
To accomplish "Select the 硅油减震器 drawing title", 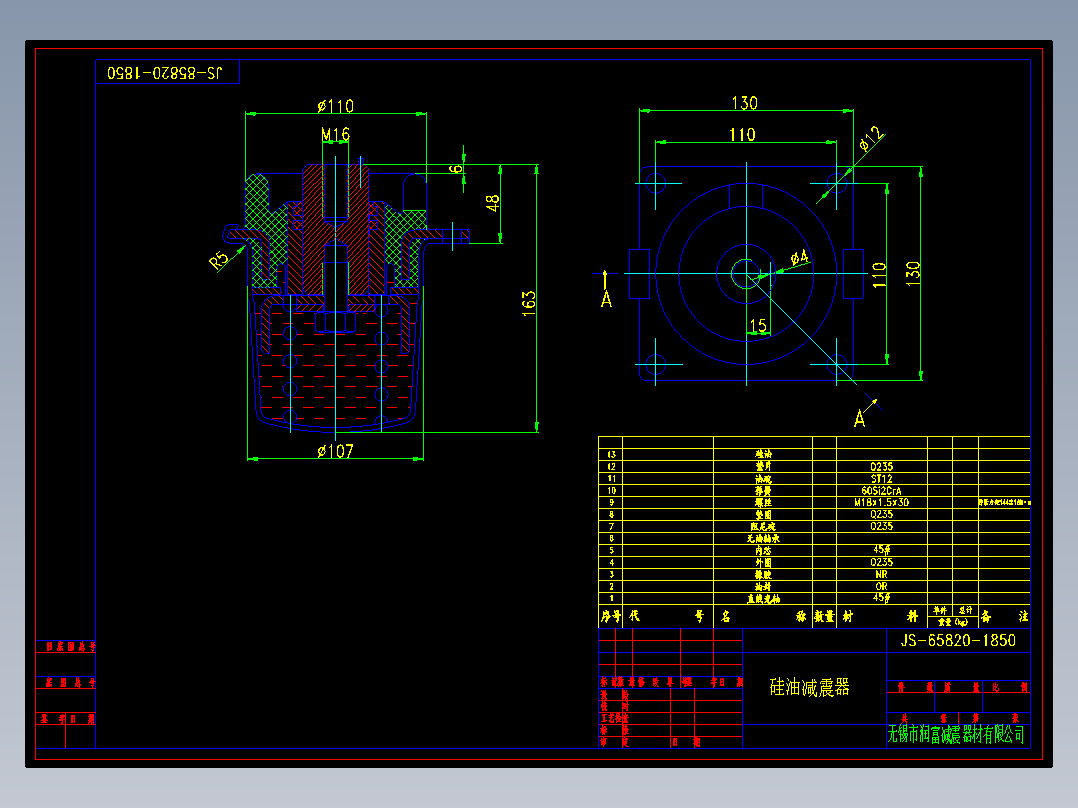I will point(809,687).
